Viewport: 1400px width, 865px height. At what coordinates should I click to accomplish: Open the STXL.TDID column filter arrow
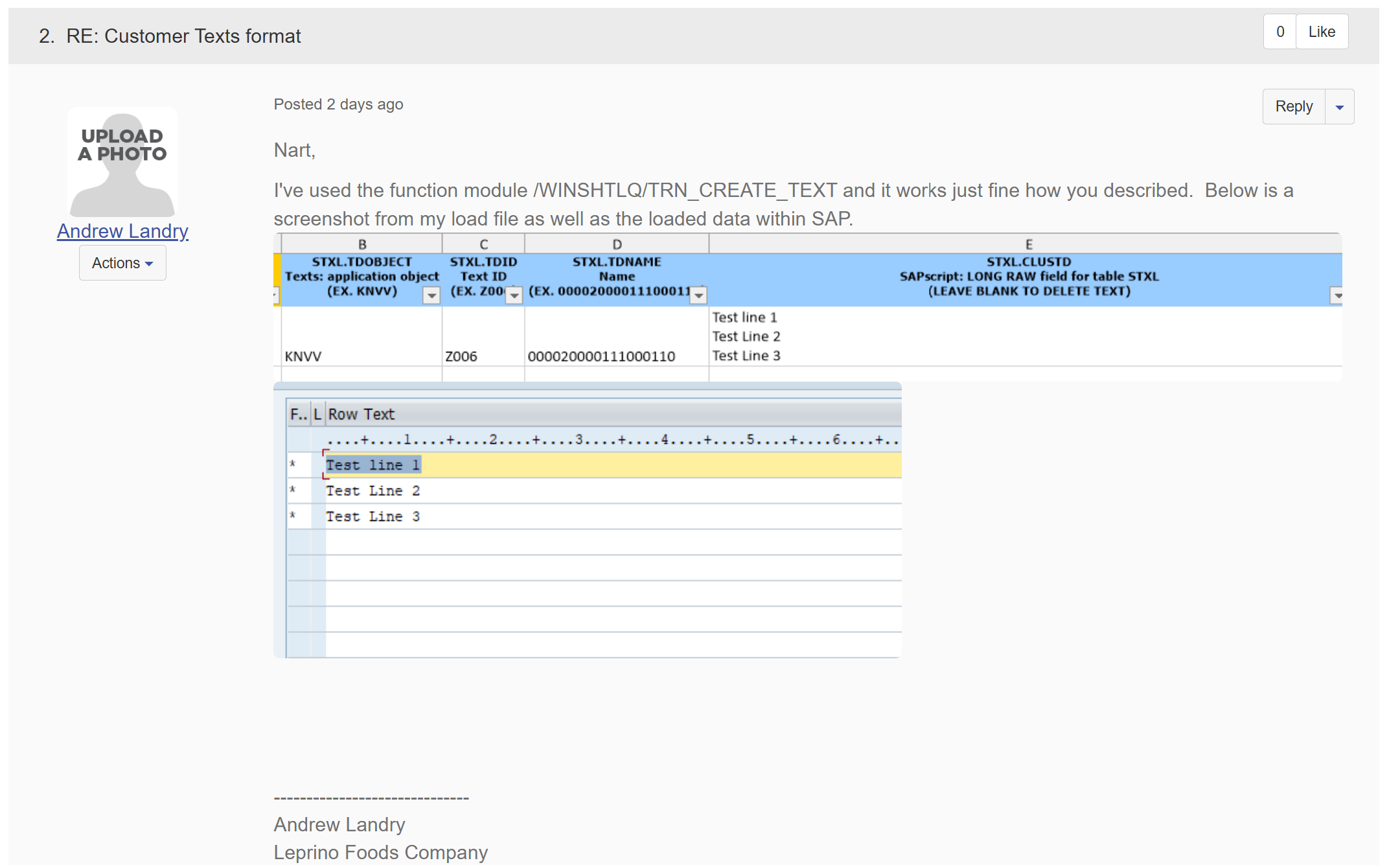point(514,295)
